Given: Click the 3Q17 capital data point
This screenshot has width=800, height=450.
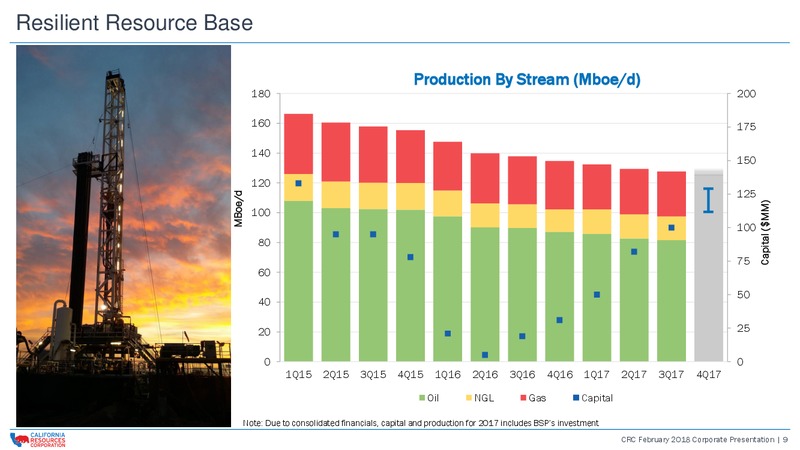Looking at the screenshot, I should [x=671, y=228].
